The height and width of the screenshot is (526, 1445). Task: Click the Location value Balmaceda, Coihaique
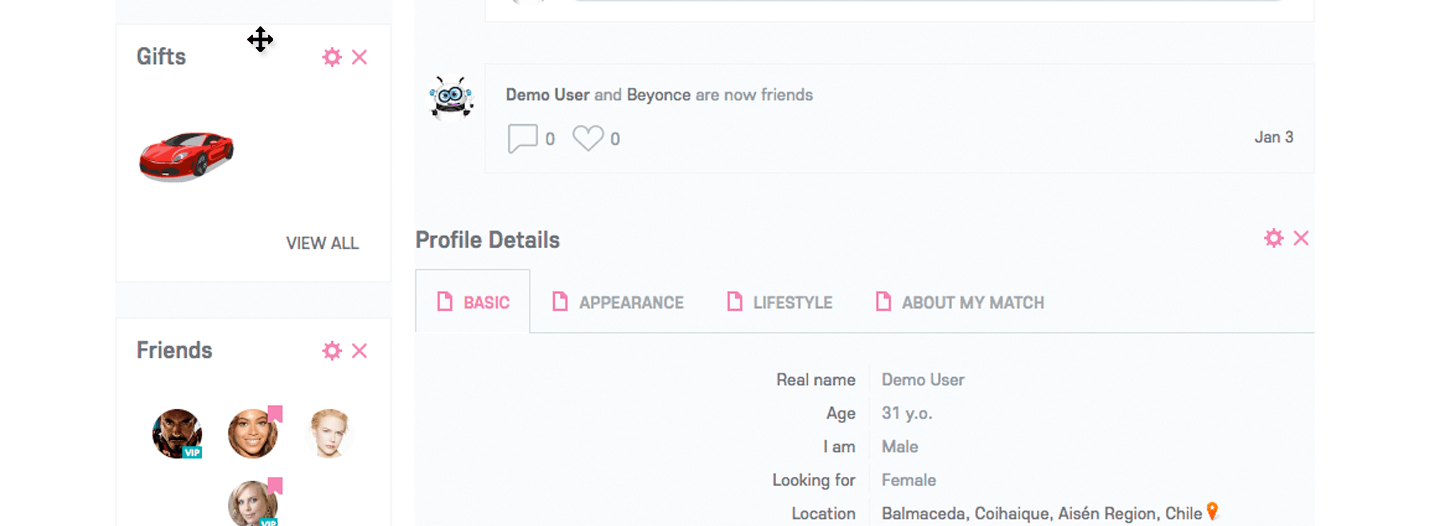click(1041, 513)
